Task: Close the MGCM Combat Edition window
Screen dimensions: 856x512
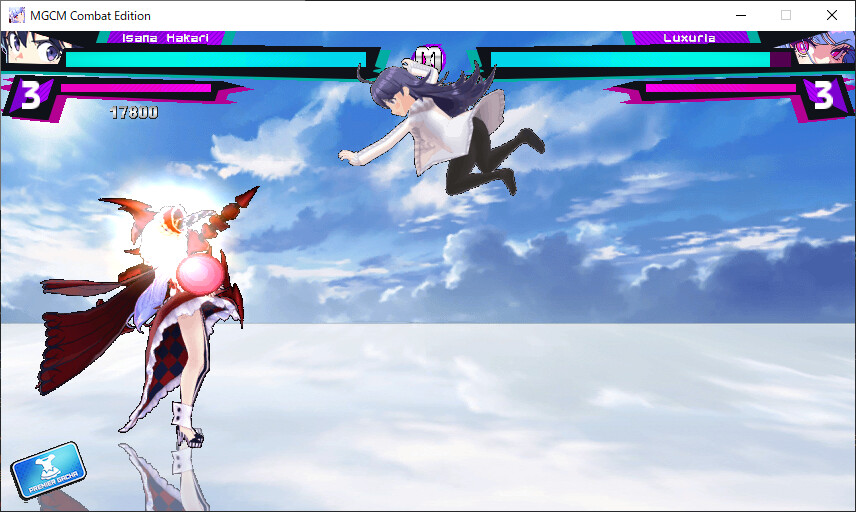Action: [x=832, y=15]
